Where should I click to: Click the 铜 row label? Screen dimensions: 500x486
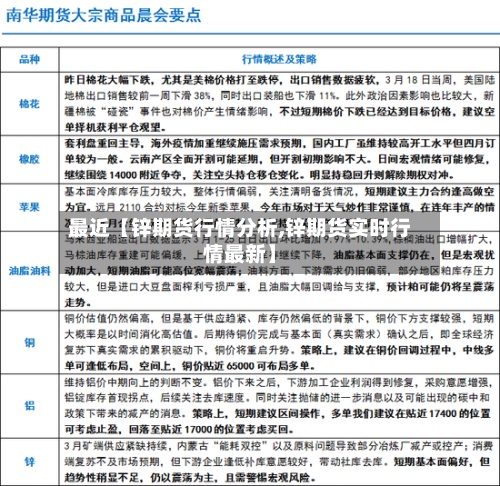coord(30,342)
